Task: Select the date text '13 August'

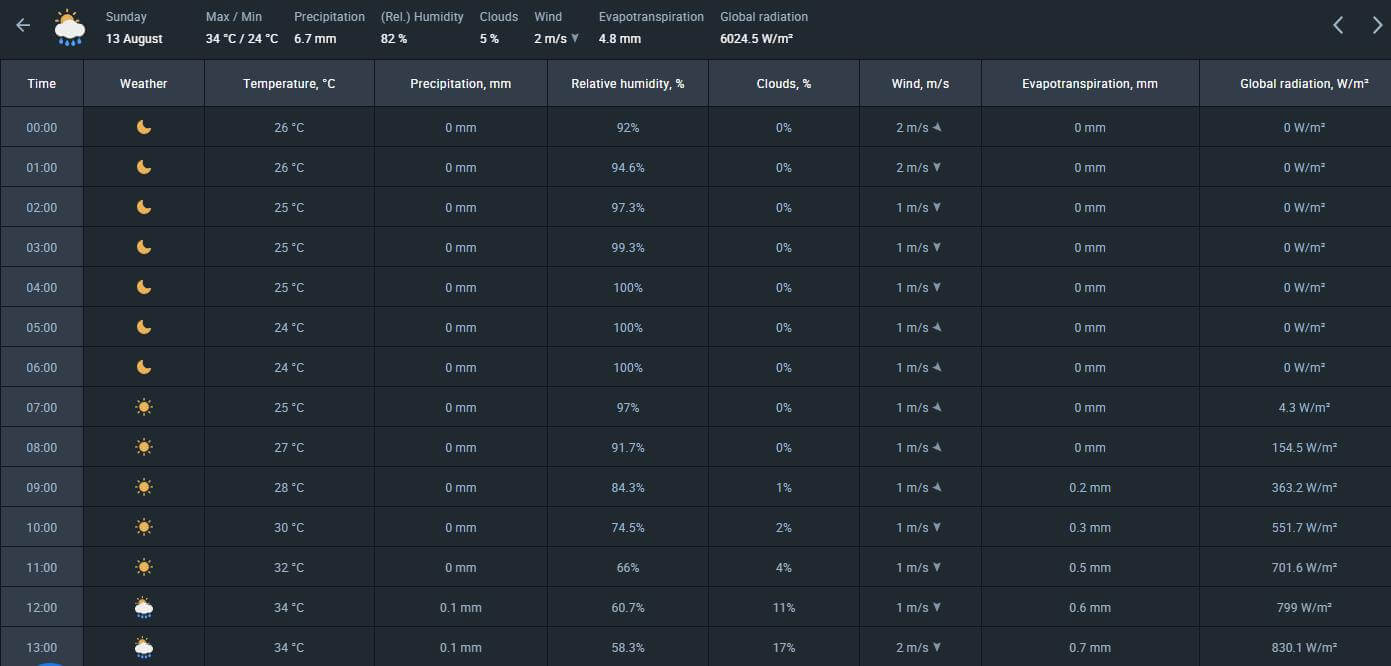Action: point(134,39)
